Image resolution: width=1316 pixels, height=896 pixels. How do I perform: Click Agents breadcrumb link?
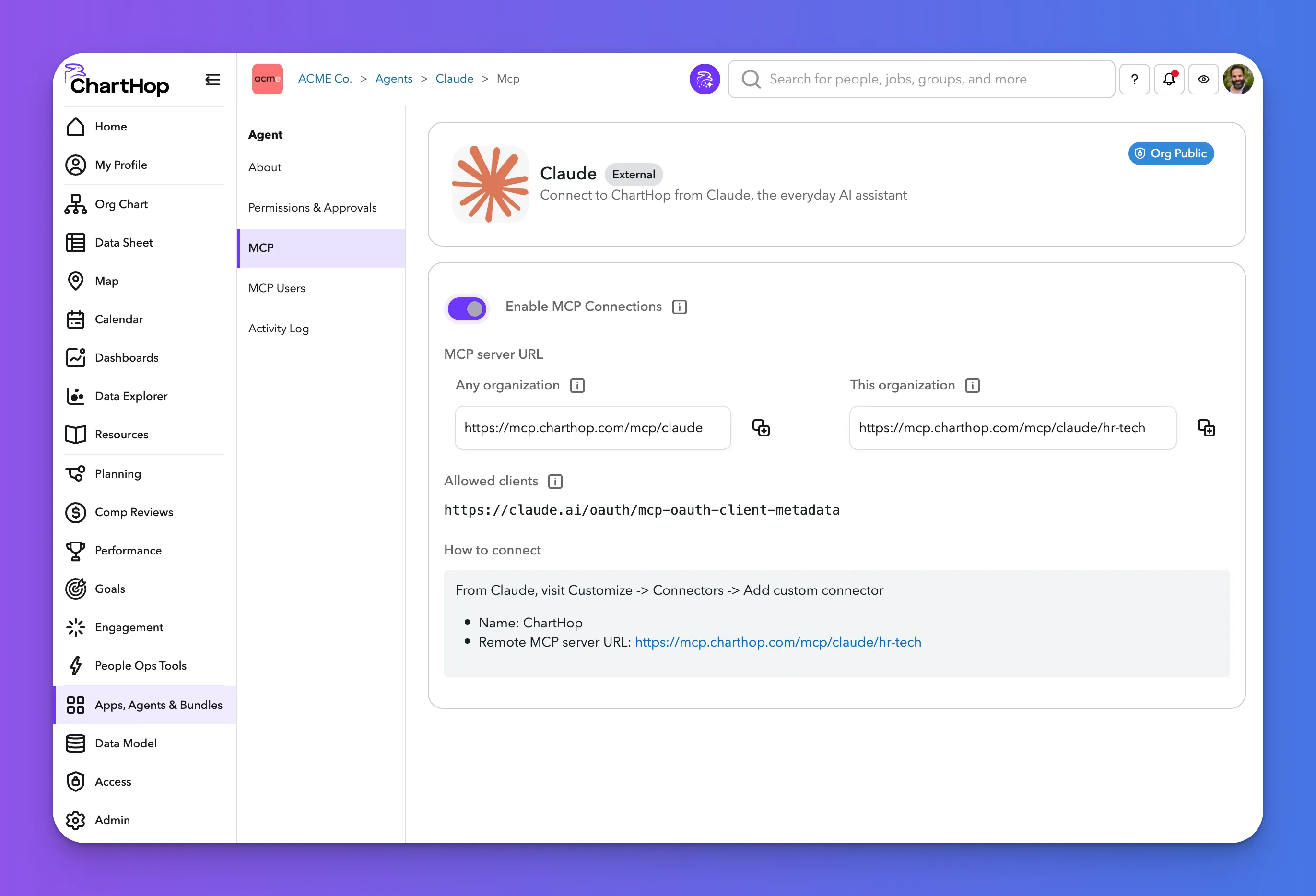tap(394, 79)
